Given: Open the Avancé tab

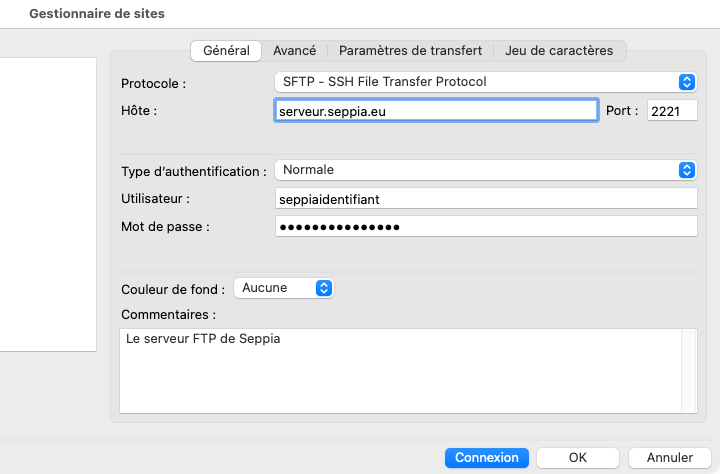Looking at the screenshot, I should [294, 50].
